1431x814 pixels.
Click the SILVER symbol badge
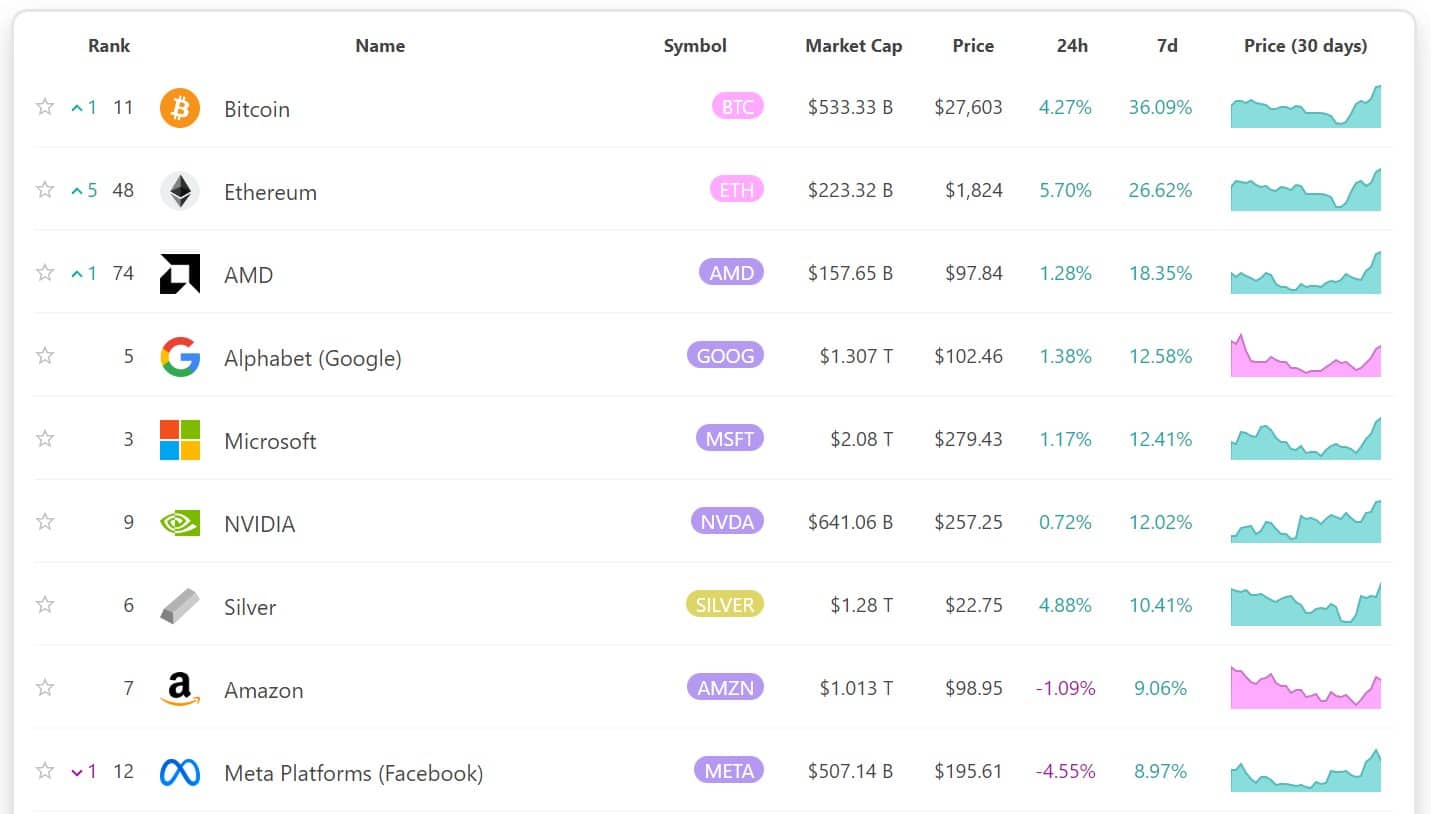tap(725, 604)
